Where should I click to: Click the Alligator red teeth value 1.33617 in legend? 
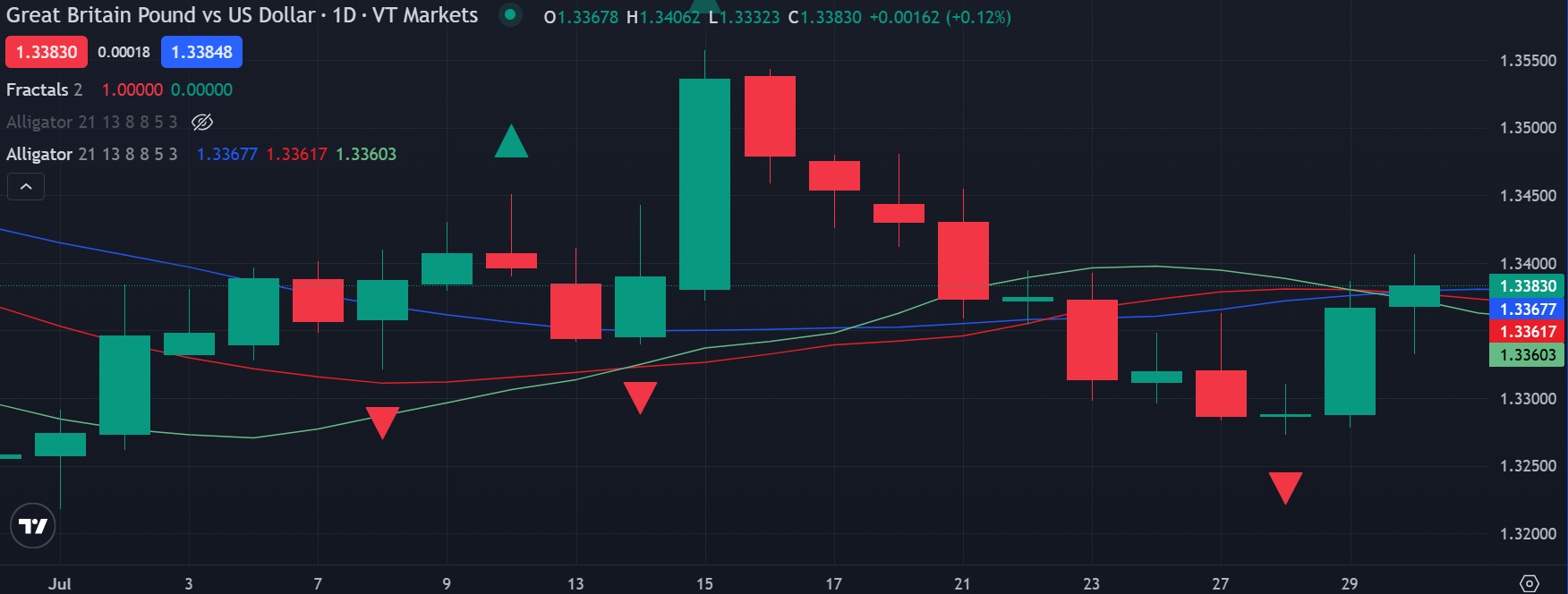[x=296, y=154]
